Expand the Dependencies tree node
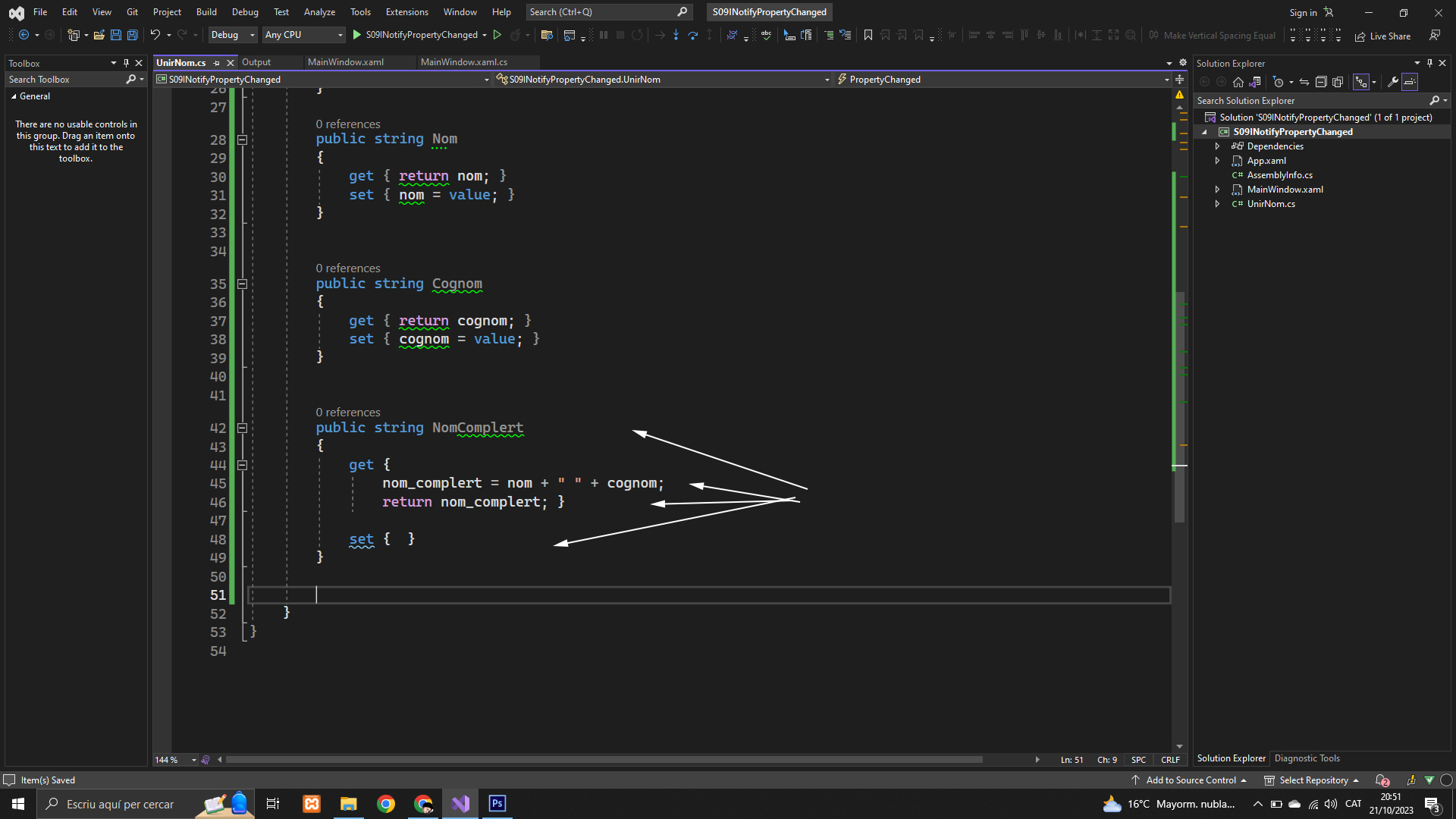 pyautogui.click(x=1217, y=146)
